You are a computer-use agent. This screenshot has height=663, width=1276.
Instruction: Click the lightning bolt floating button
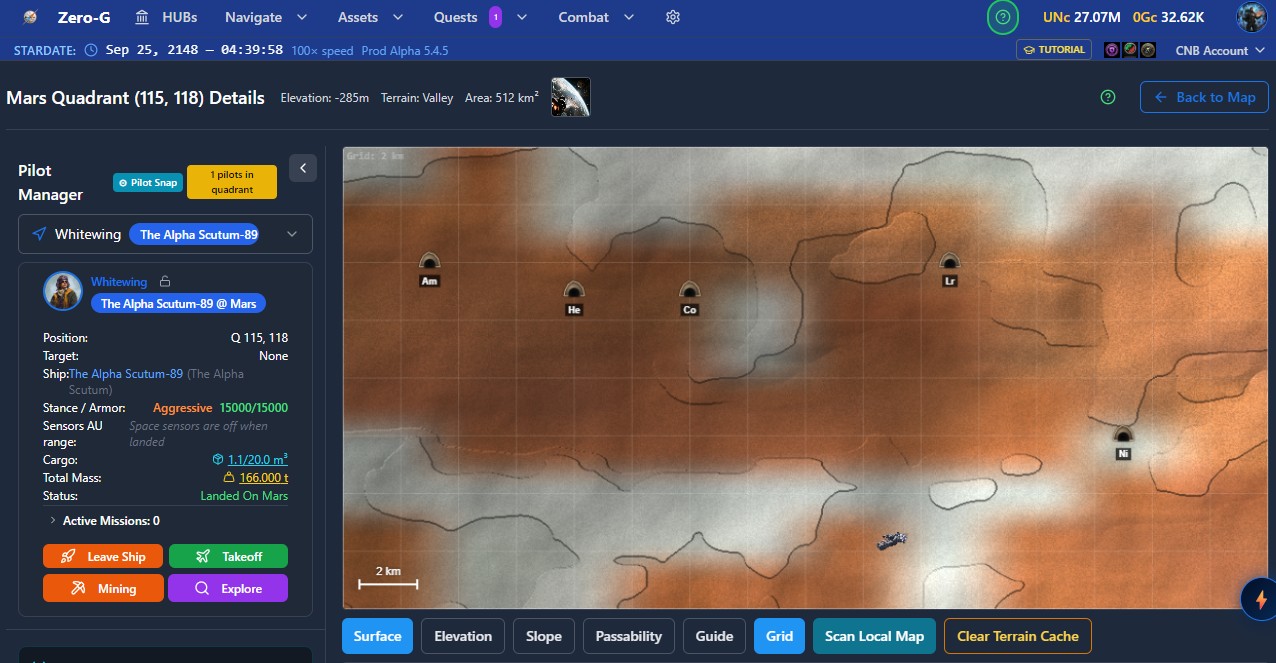tap(1259, 600)
